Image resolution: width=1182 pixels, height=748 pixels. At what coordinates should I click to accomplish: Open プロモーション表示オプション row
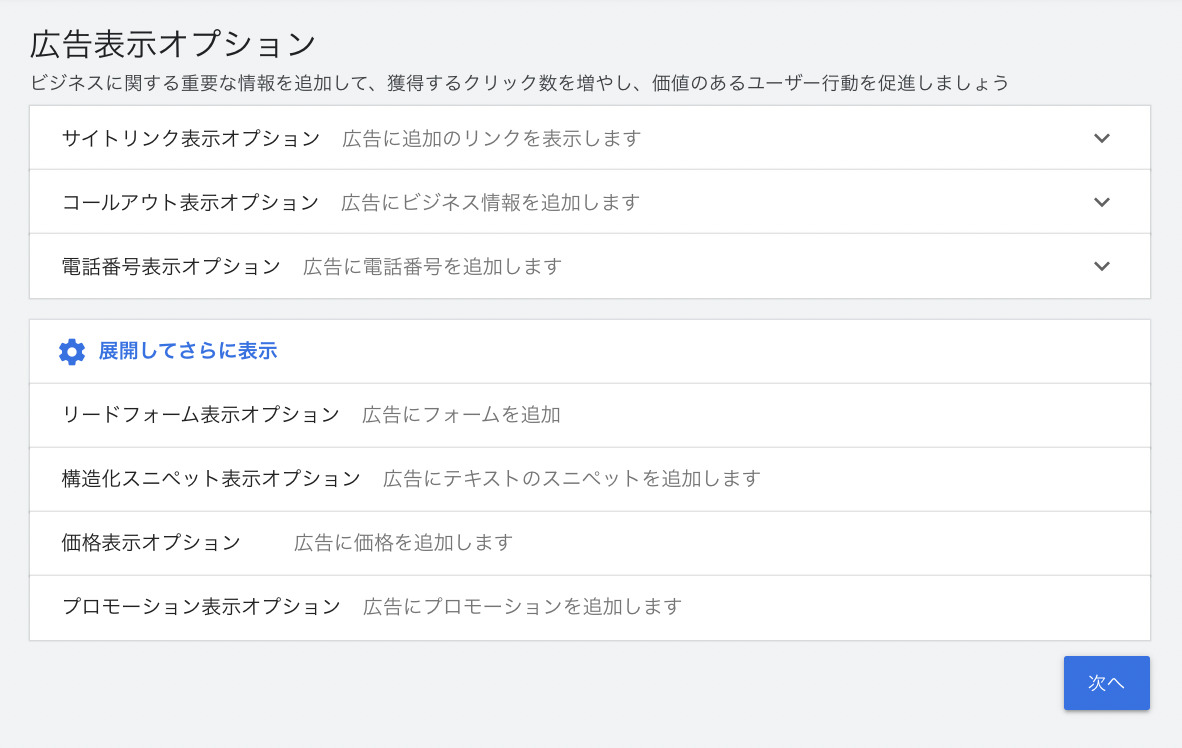590,607
